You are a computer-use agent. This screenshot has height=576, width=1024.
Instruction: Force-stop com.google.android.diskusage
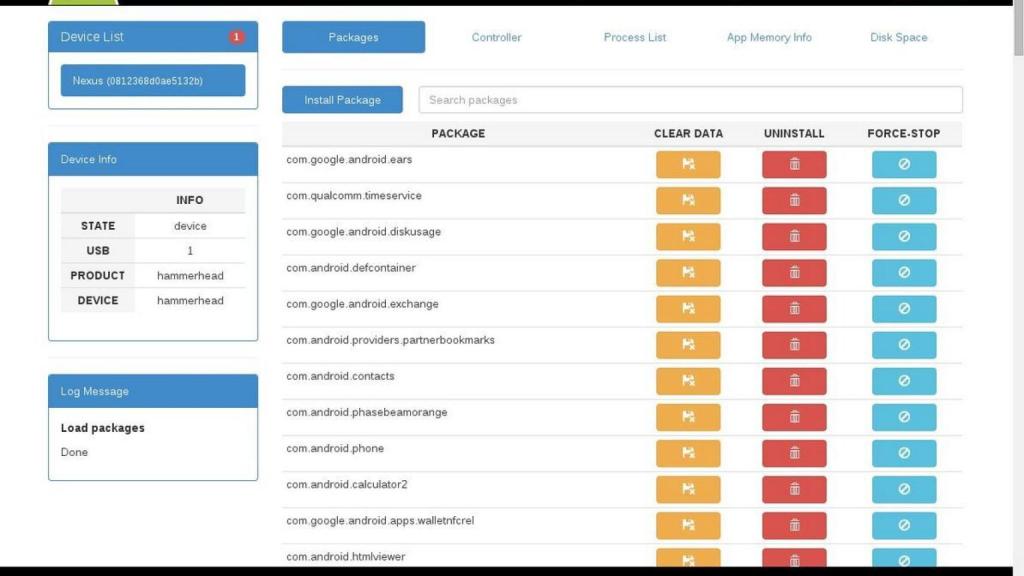(x=903, y=236)
